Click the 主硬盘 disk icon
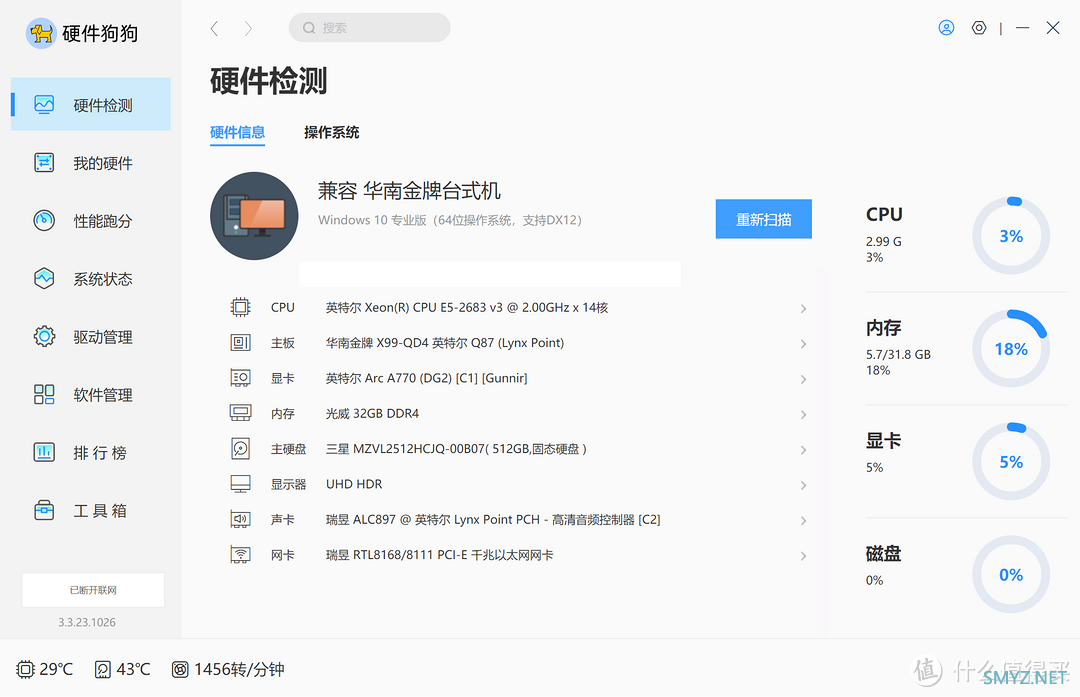This screenshot has width=1080, height=697. click(240, 448)
